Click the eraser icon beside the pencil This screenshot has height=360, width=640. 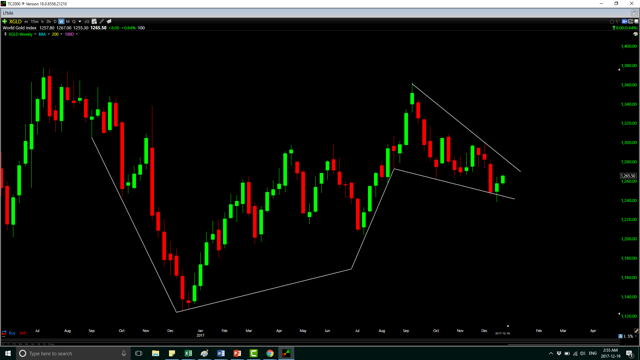point(109,21)
